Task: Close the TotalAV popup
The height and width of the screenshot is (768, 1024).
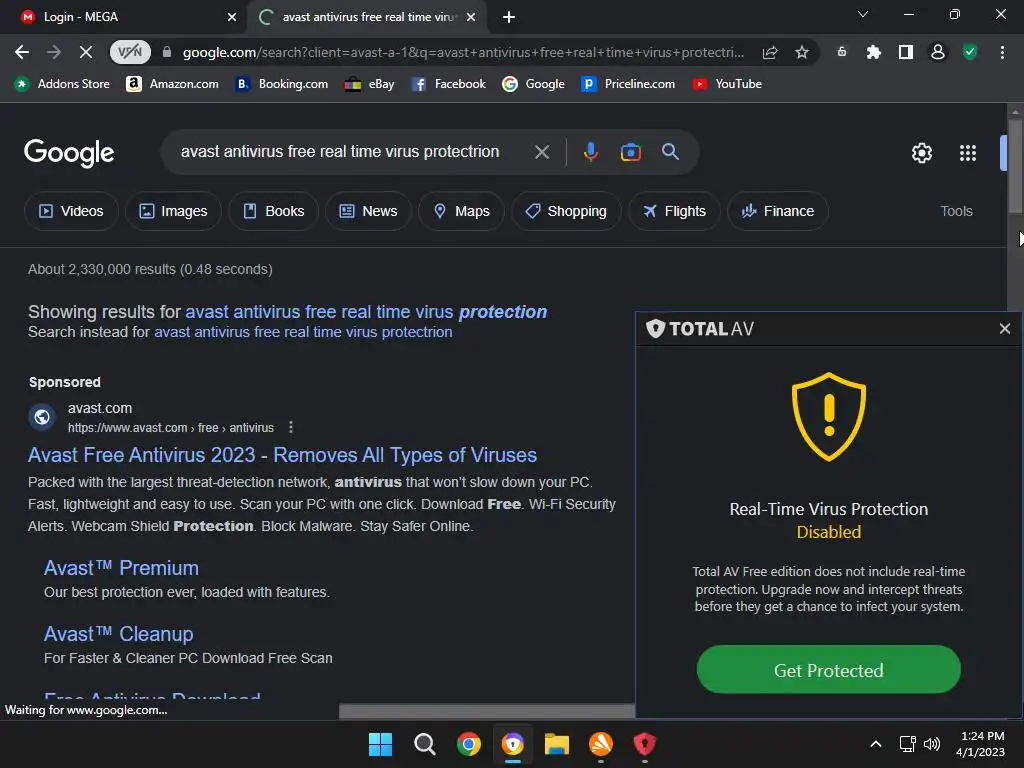Action: coord(1004,328)
